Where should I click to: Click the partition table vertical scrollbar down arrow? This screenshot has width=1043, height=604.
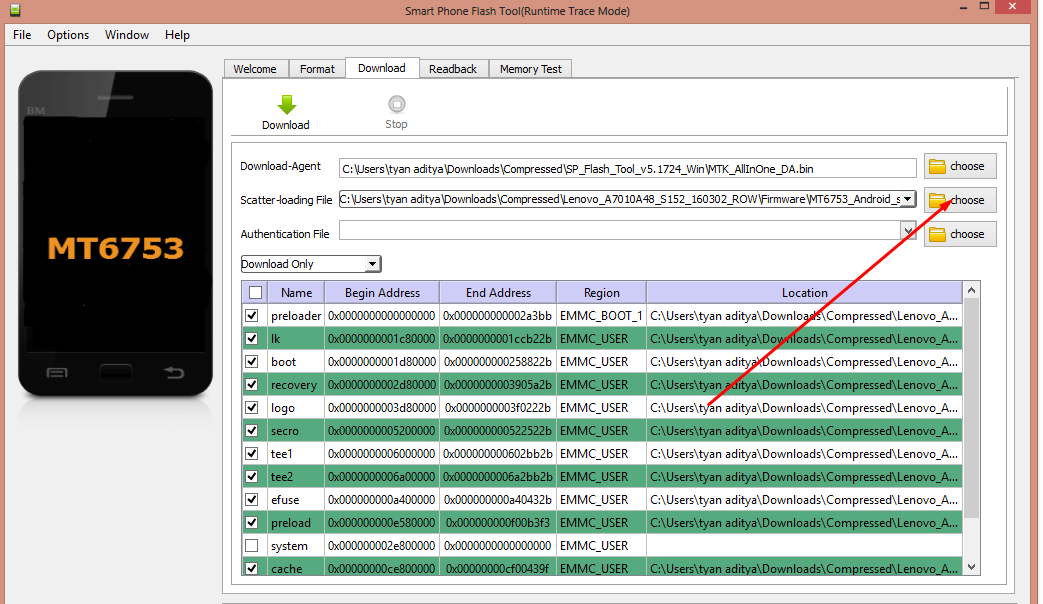click(x=970, y=567)
